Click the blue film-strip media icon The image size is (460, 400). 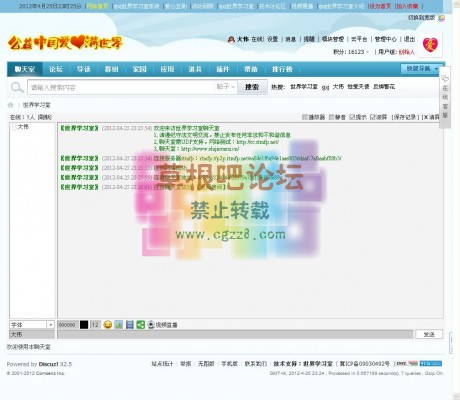tap(130, 324)
